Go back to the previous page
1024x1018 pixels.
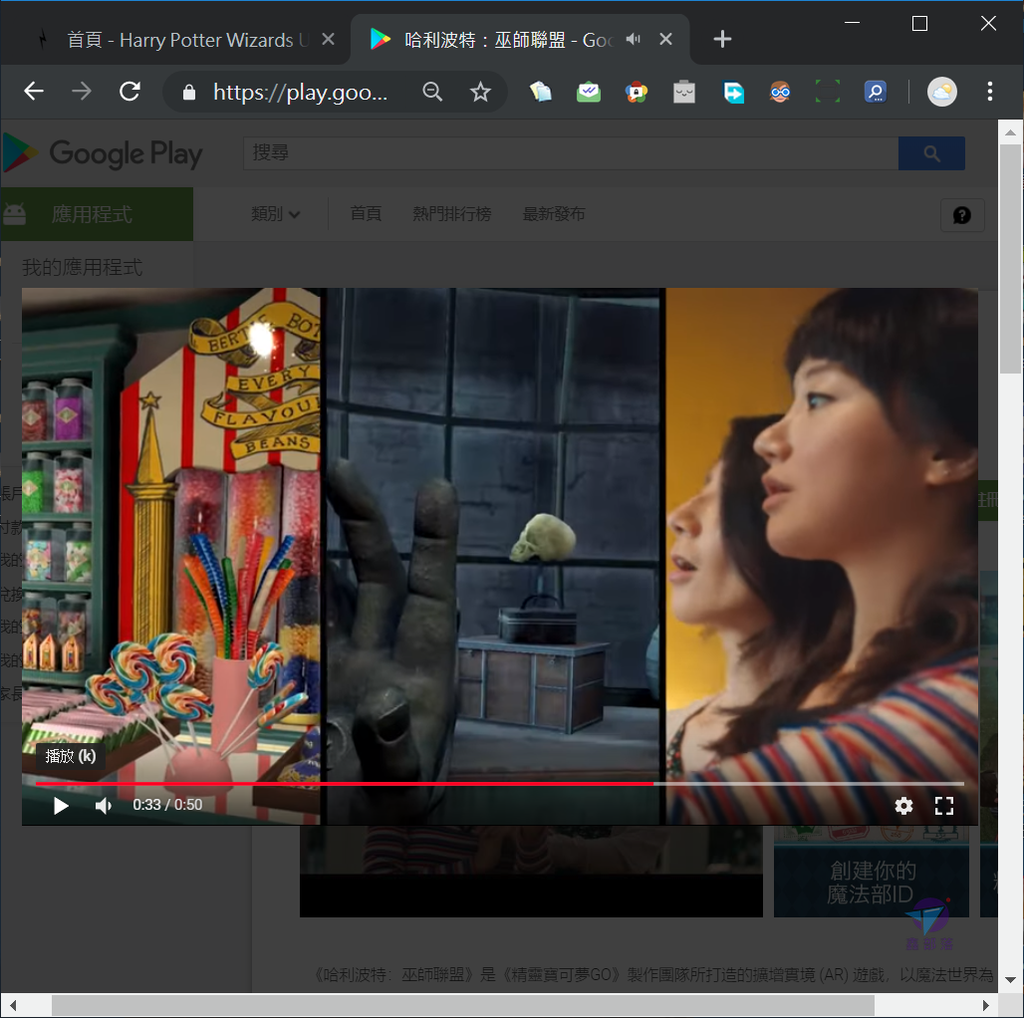point(33,91)
